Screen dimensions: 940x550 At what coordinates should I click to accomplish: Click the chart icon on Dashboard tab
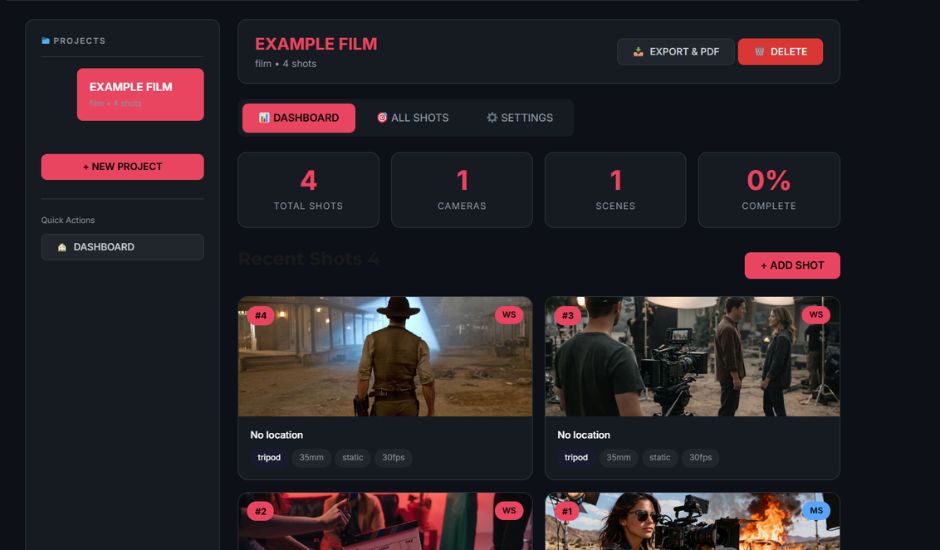click(x=264, y=118)
